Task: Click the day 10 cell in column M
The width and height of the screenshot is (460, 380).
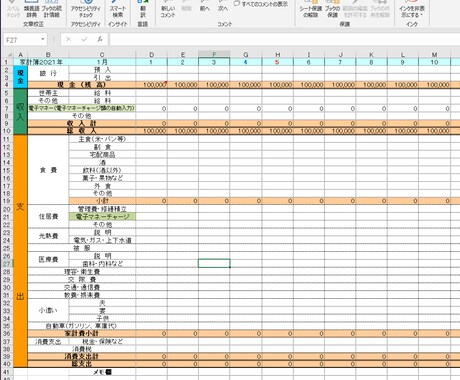Action: [434, 62]
